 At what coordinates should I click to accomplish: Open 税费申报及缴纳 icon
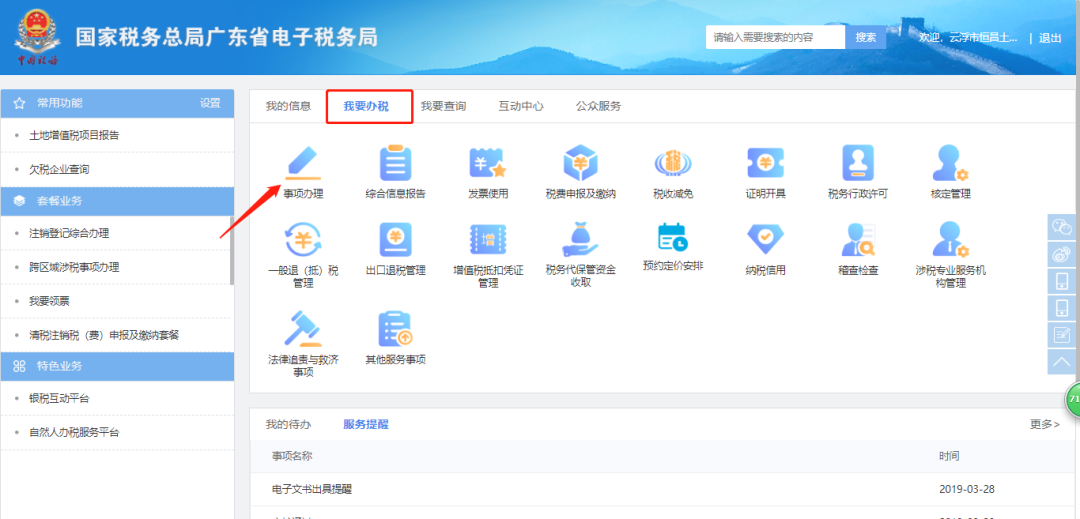(x=580, y=163)
